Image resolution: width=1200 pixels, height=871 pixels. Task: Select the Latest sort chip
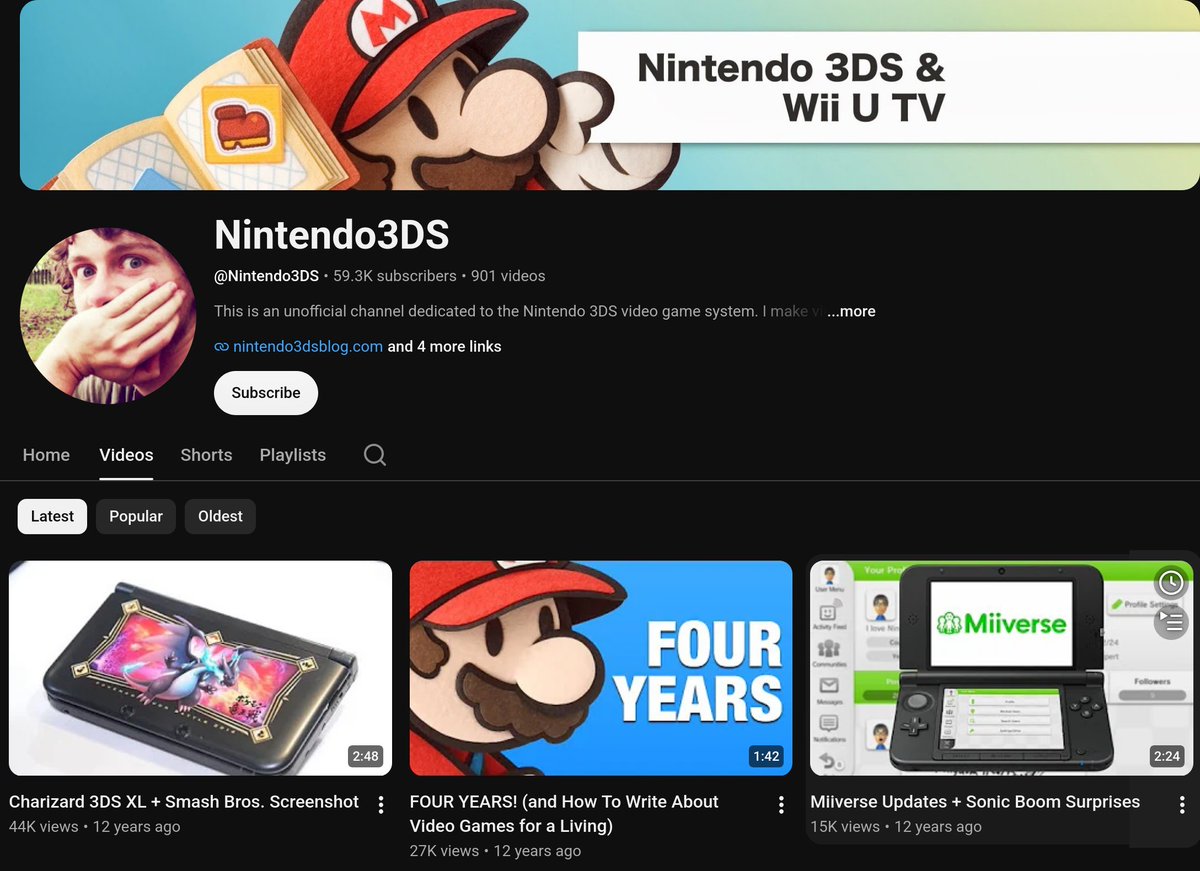coord(52,516)
